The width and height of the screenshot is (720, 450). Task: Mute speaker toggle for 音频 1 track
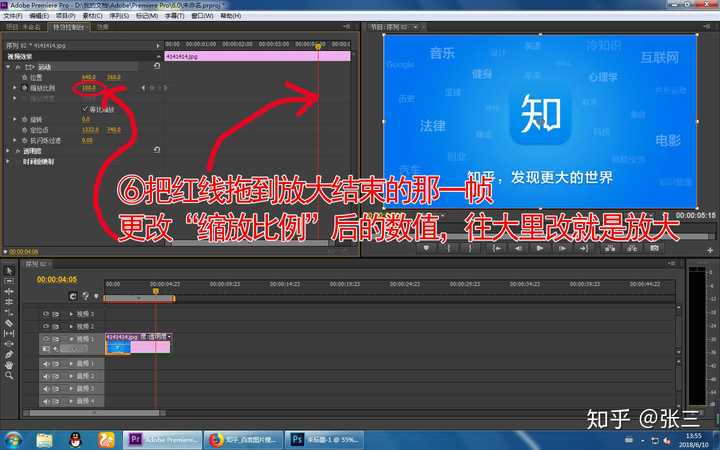[x=46, y=364]
